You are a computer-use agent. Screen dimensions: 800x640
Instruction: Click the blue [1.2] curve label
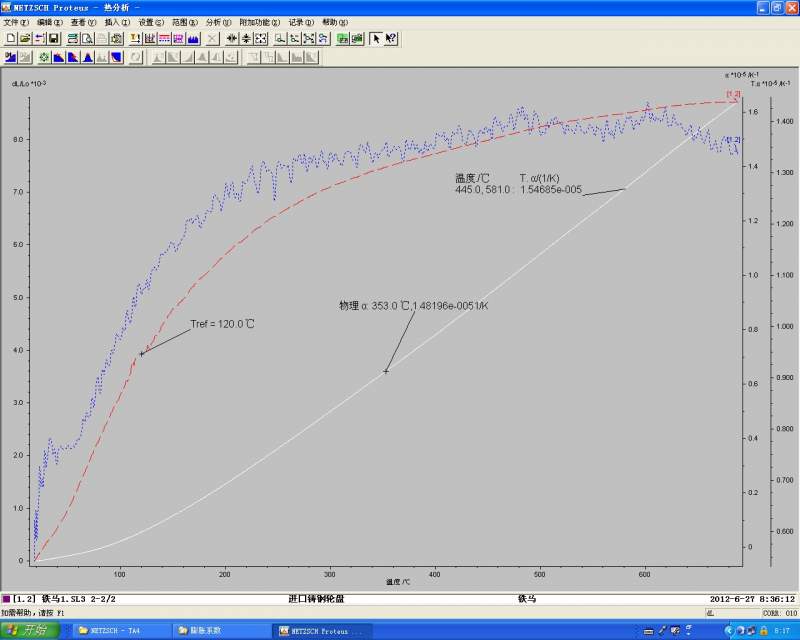[x=733, y=139]
